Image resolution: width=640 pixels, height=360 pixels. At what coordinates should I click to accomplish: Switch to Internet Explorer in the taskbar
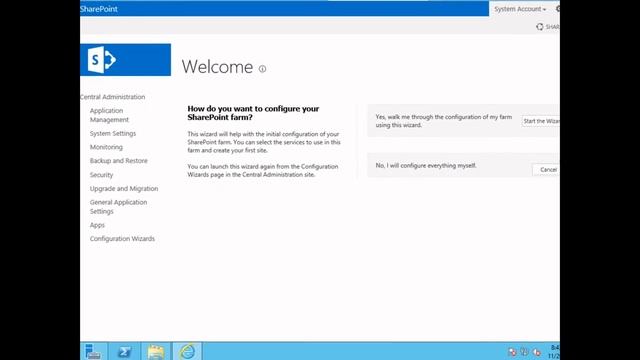(x=187, y=351)
